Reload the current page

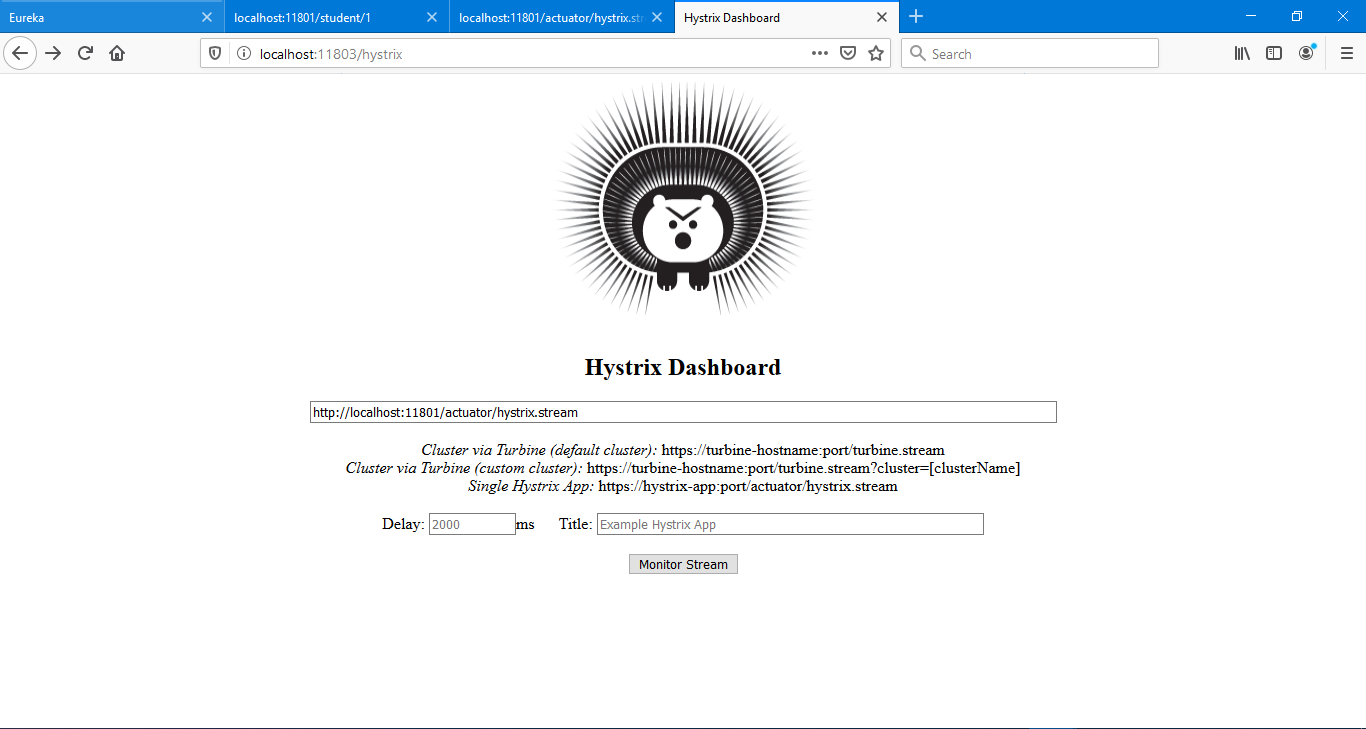(x=85, y=54)
